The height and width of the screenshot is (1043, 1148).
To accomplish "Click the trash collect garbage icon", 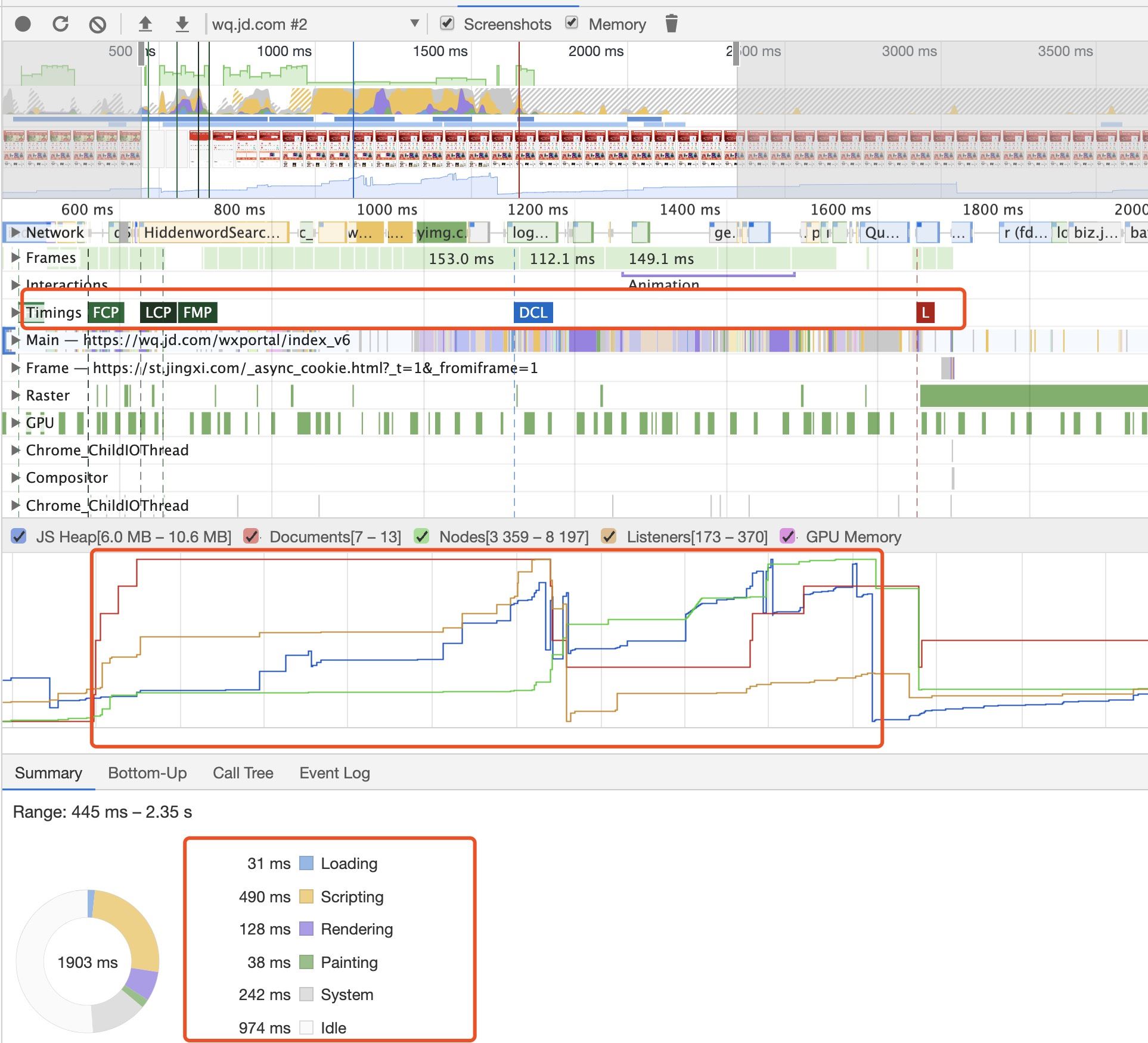I will point(671,24).
